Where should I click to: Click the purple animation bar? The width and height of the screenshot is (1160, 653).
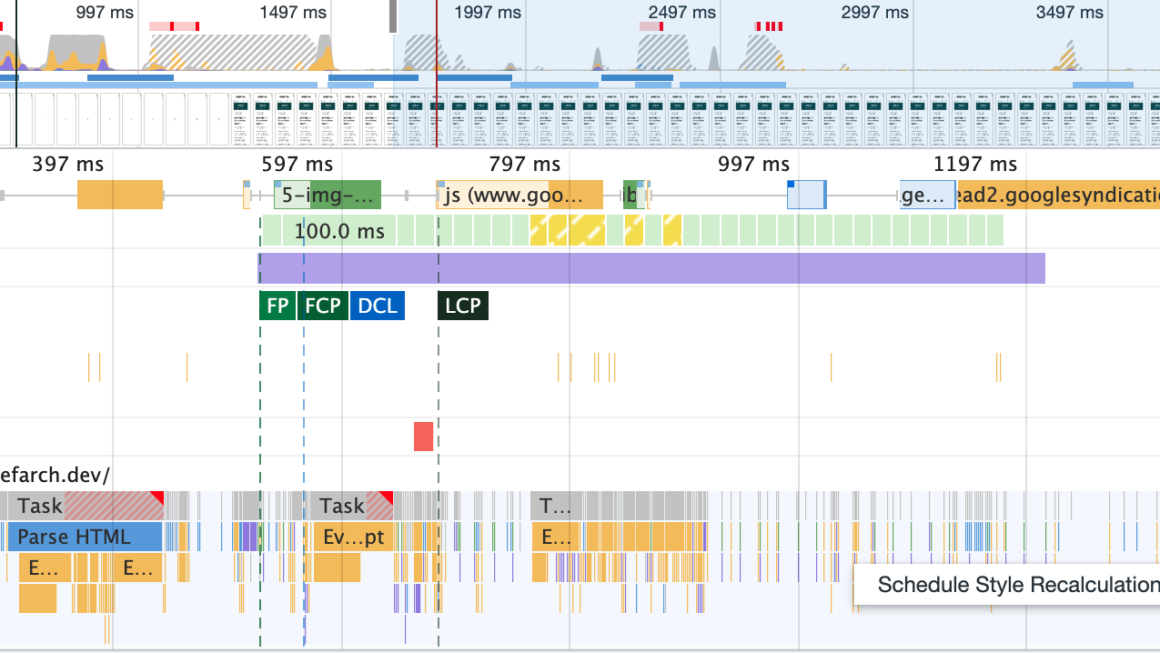pos(651,268)
